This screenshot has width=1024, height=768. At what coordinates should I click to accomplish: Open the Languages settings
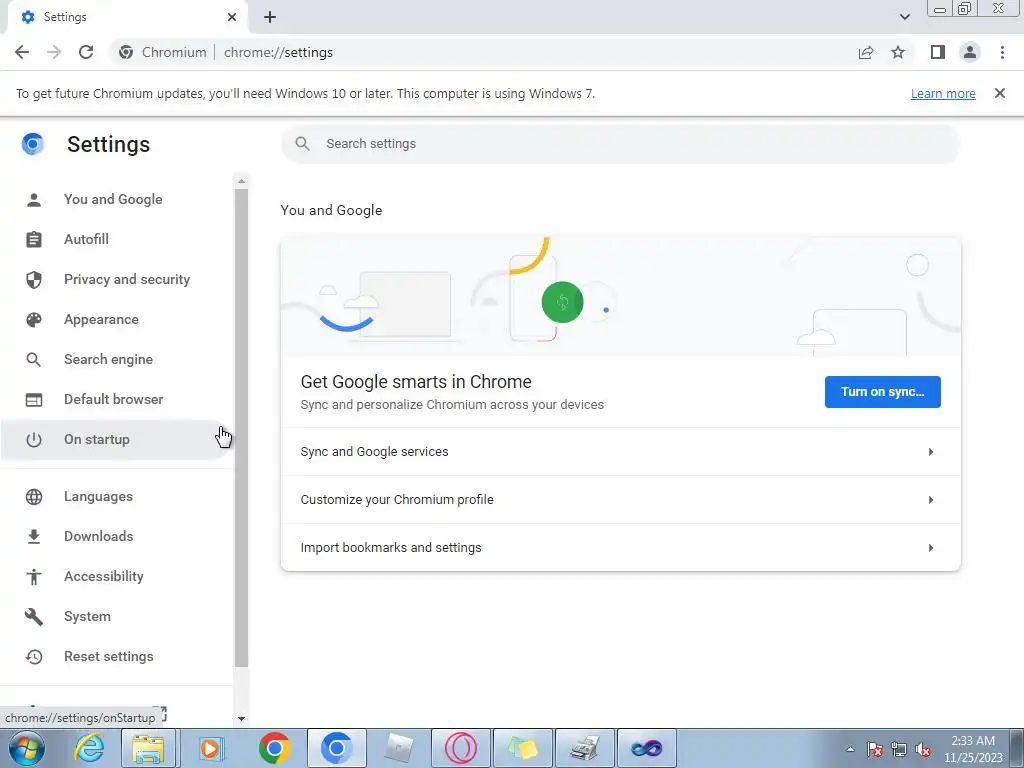(116, 496)
